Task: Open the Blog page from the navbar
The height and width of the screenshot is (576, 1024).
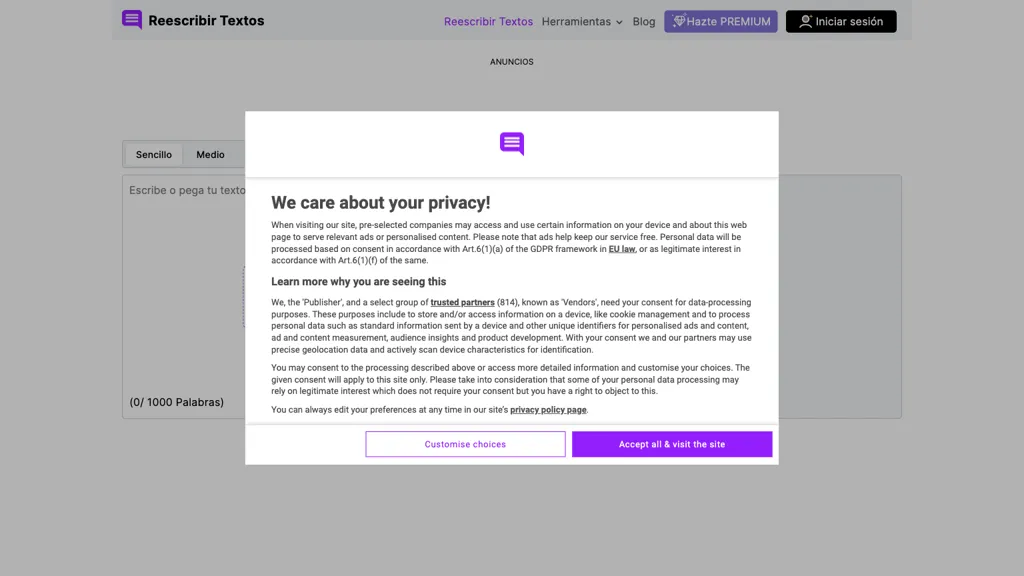Action: pyautogui.click(x=643, y=21)
